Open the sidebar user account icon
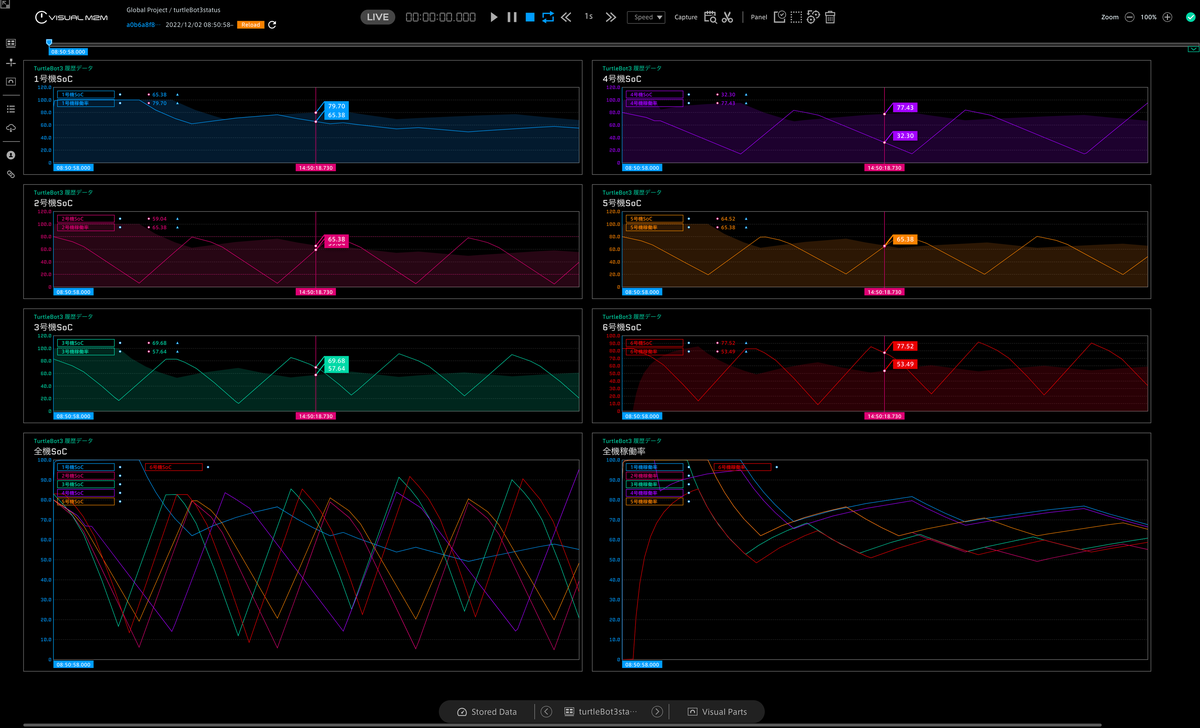1200x728 pixels. point(11,155)
